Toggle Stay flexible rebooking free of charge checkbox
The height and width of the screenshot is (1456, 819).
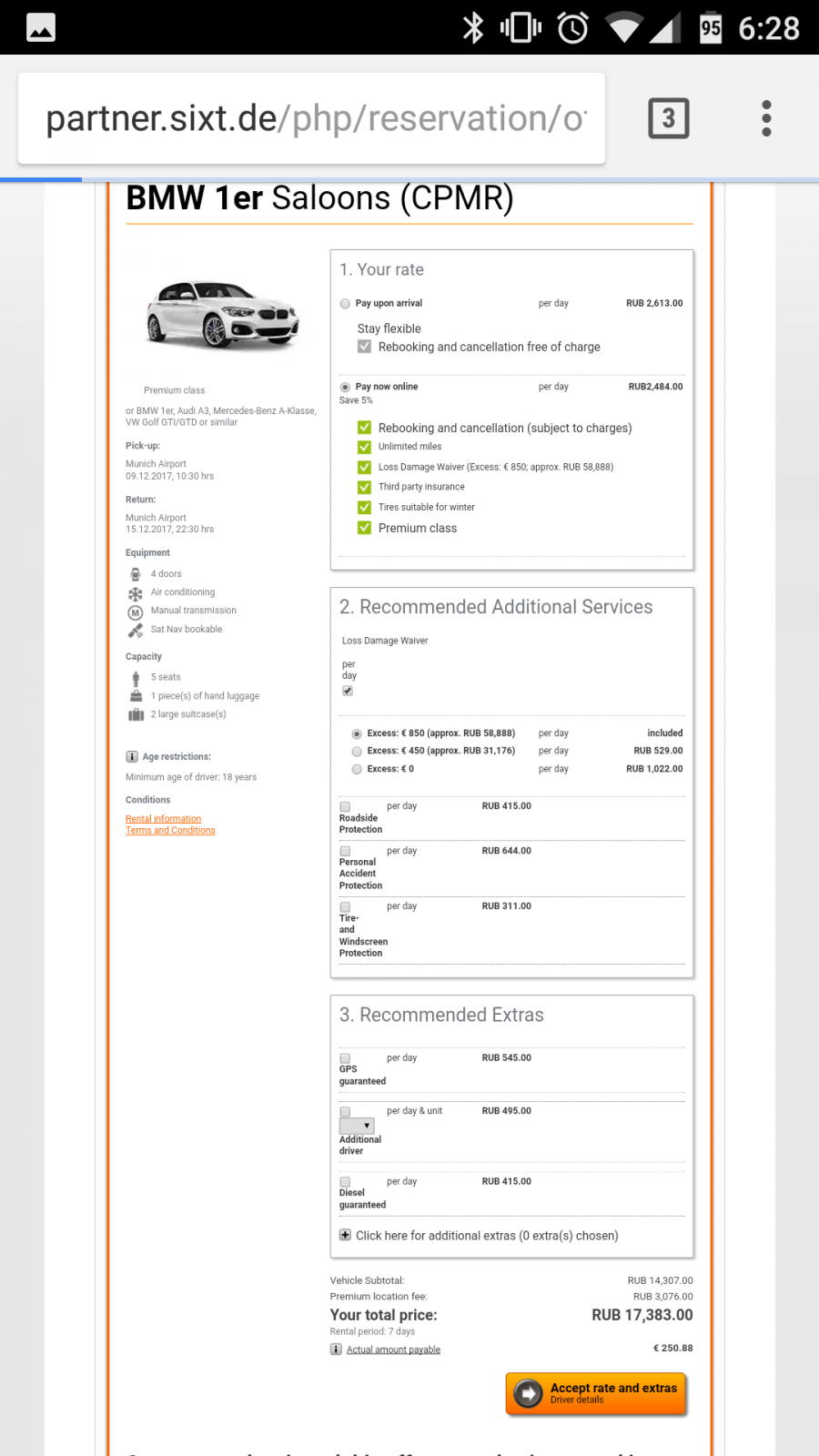tap(364, 347)
